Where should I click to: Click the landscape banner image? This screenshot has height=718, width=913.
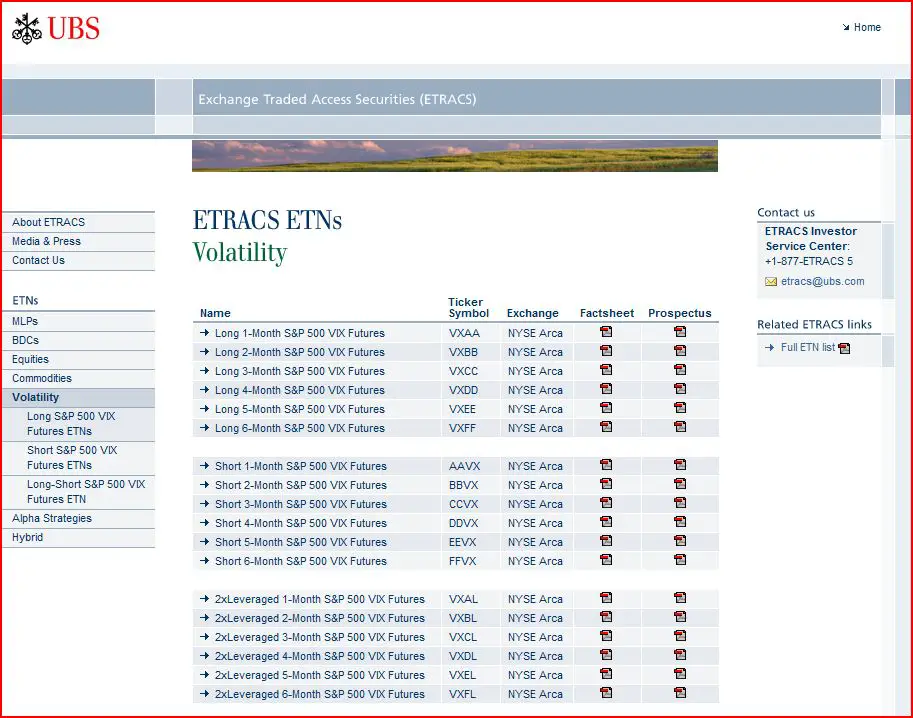(455, 156)
